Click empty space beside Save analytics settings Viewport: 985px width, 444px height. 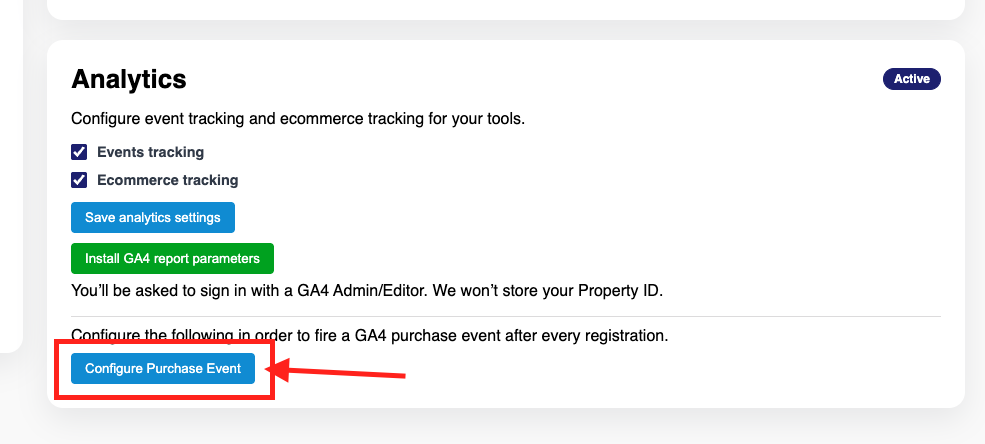click(x=565, y=217)
